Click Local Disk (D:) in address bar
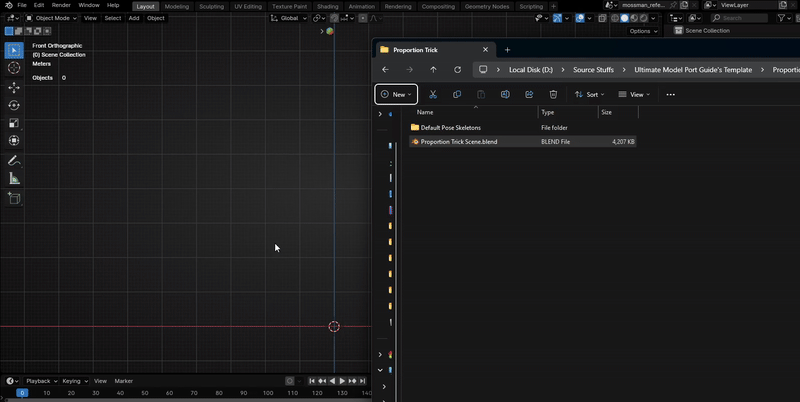This screenshot has height=402, width=800. point(530,70)
